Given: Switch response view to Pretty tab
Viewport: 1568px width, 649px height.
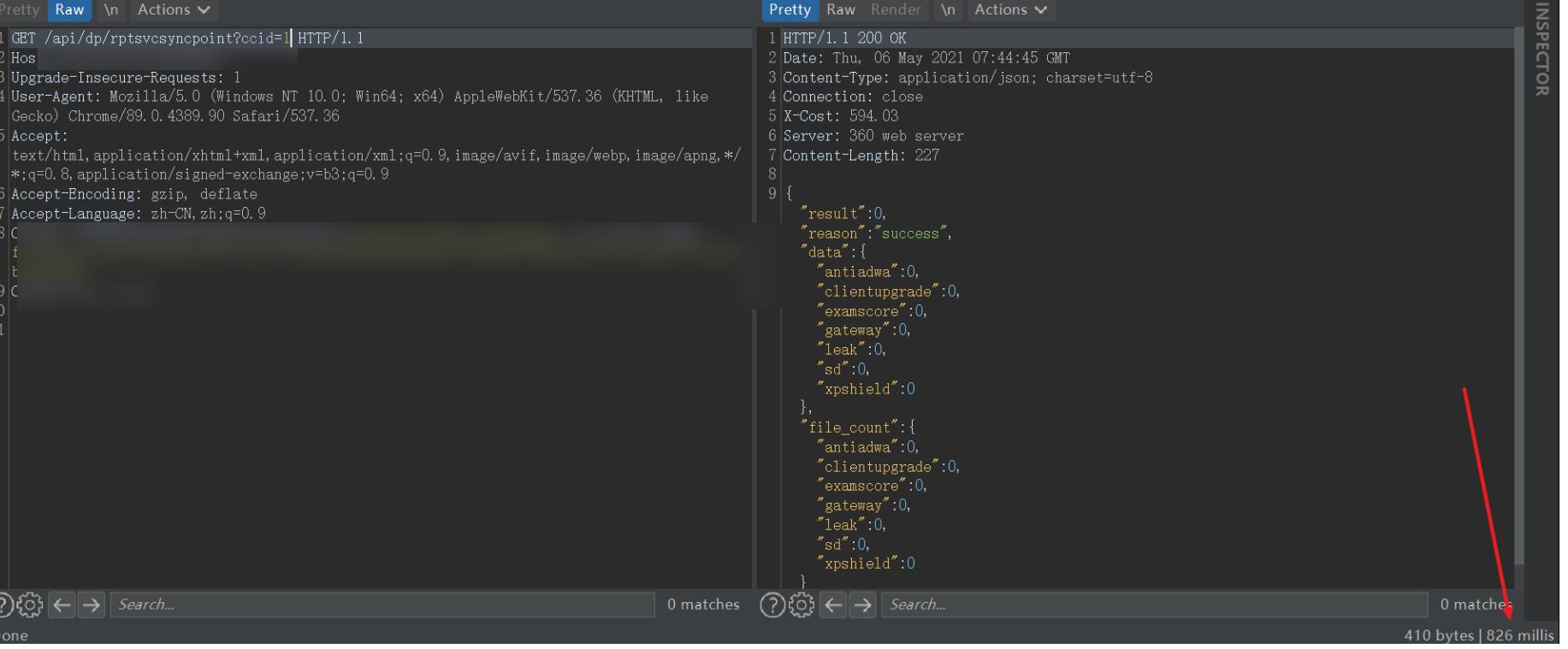Looking at the screenshot, I should click(x=790, y=9).
